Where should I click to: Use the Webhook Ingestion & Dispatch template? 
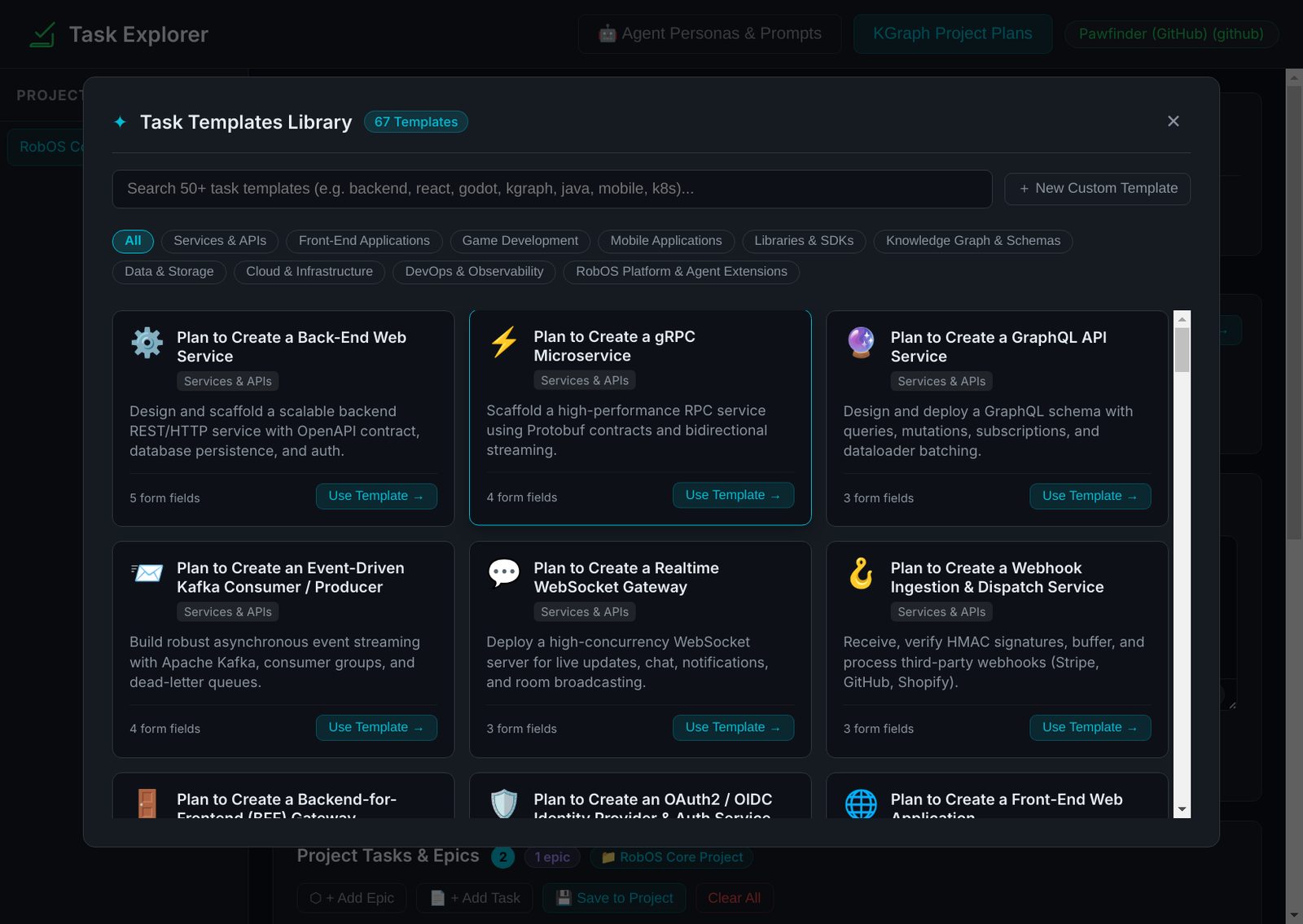click(x=1090, y=728)
